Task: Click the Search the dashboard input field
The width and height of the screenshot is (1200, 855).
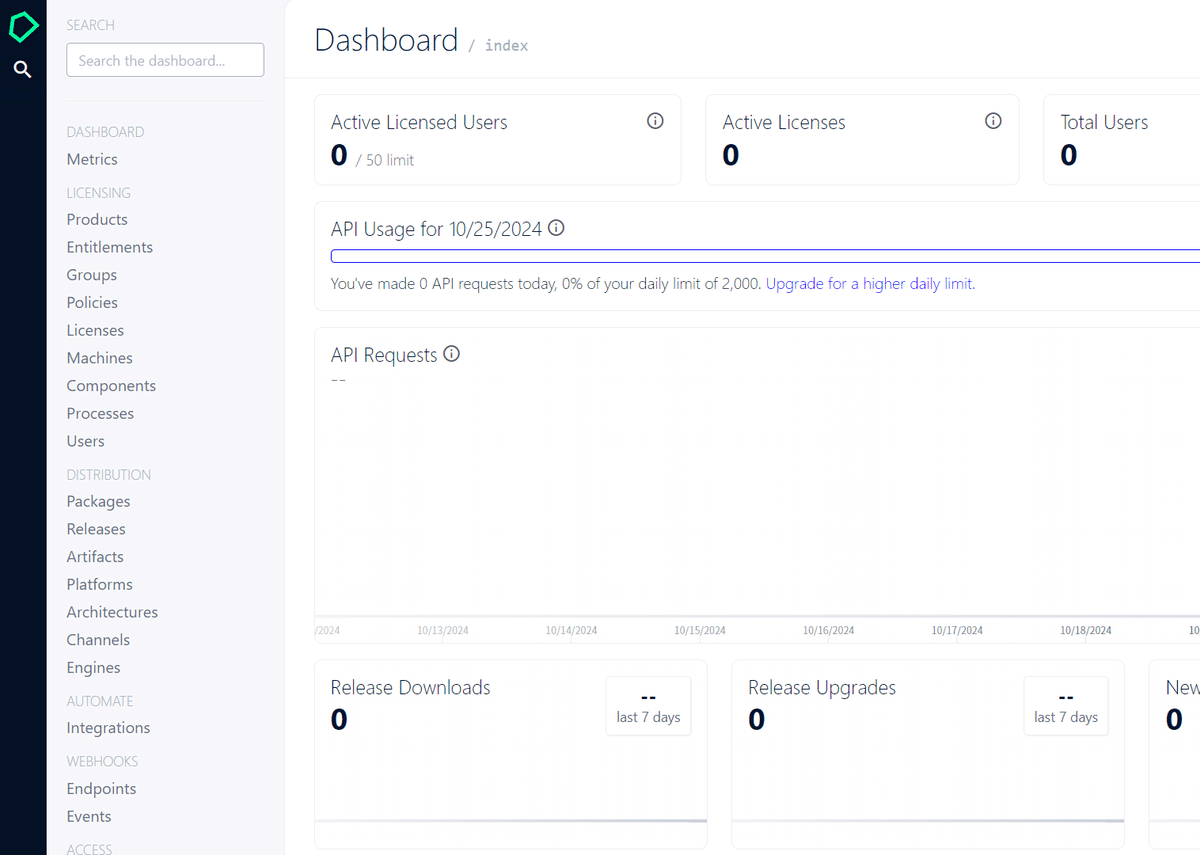Action: [x=165, y=60]
